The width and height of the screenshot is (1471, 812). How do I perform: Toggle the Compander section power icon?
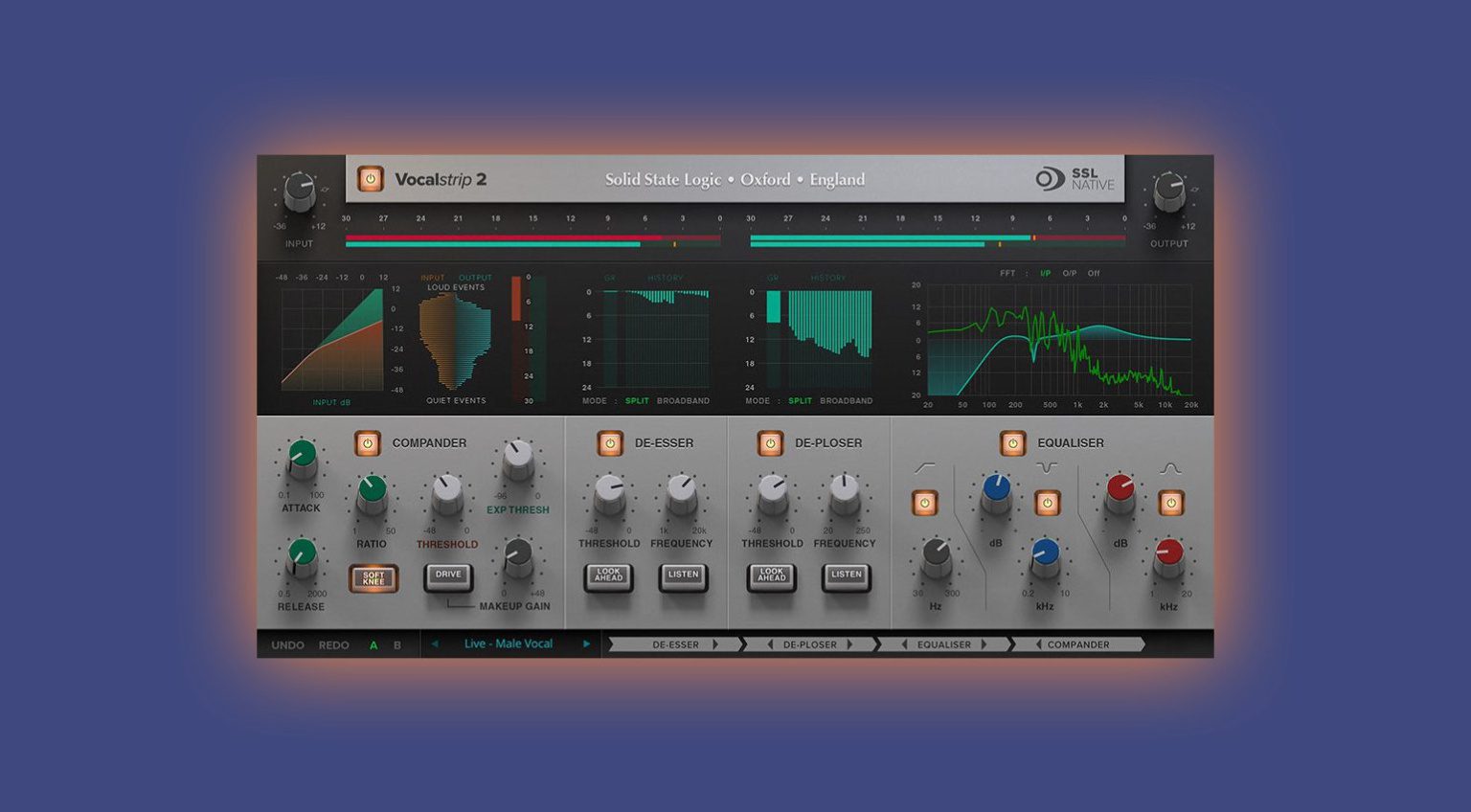(x=367, y=442)
